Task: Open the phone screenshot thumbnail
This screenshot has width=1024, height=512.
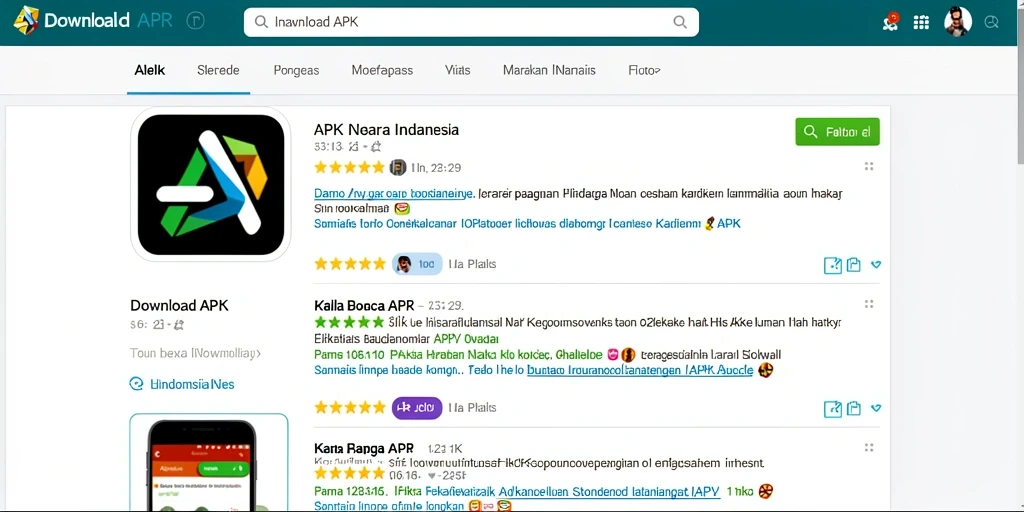Action: click(209, 462)
